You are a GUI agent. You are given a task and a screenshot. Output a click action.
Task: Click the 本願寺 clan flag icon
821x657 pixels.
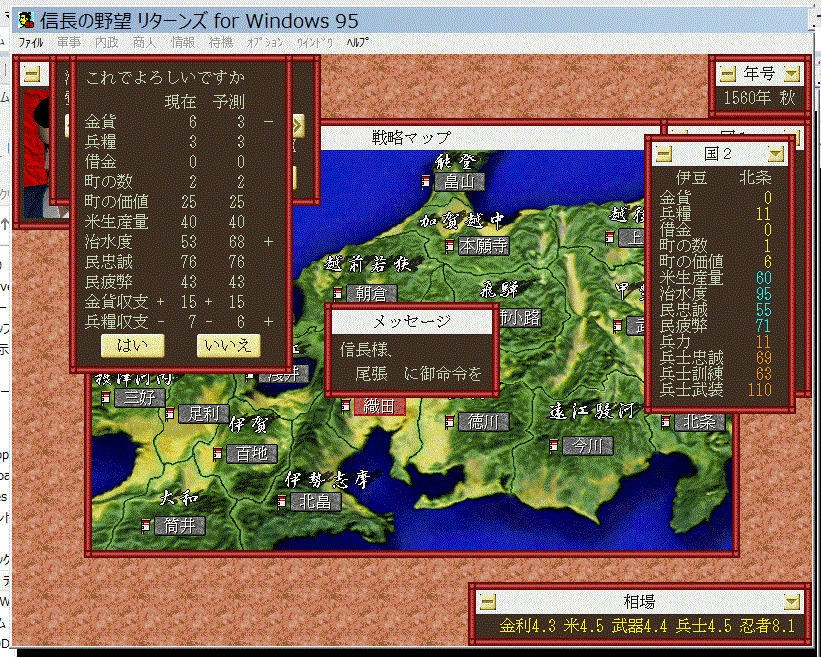pyautogui.click(x=449, y=246)
